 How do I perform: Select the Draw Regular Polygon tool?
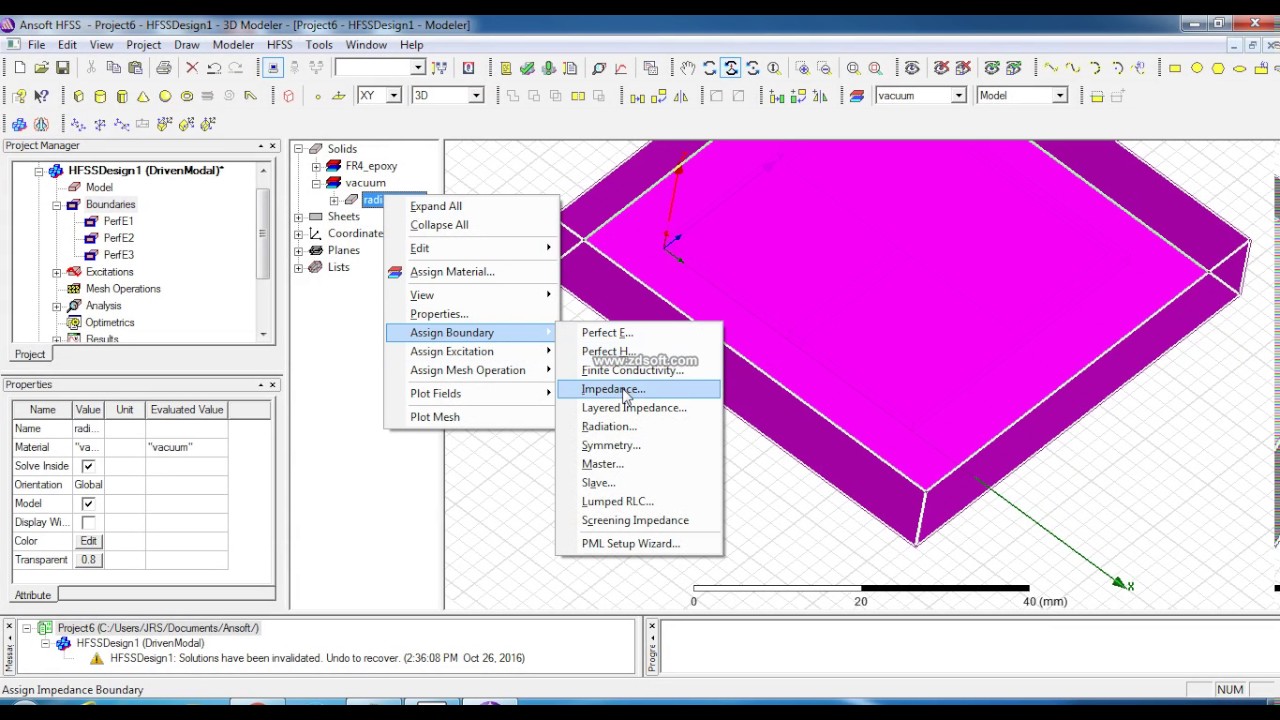coord(1218,68)
